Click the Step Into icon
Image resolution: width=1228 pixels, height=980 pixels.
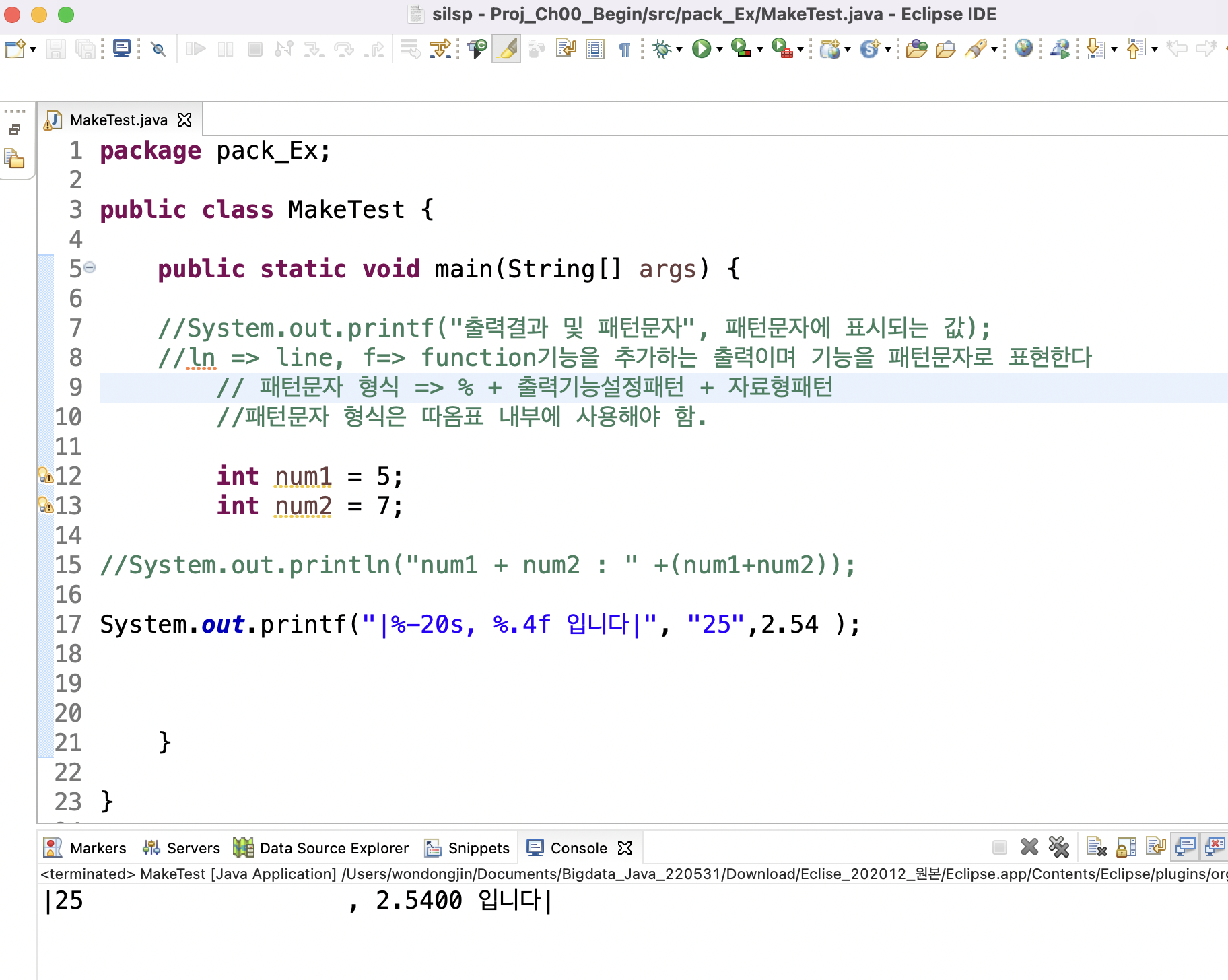point(314,49)
